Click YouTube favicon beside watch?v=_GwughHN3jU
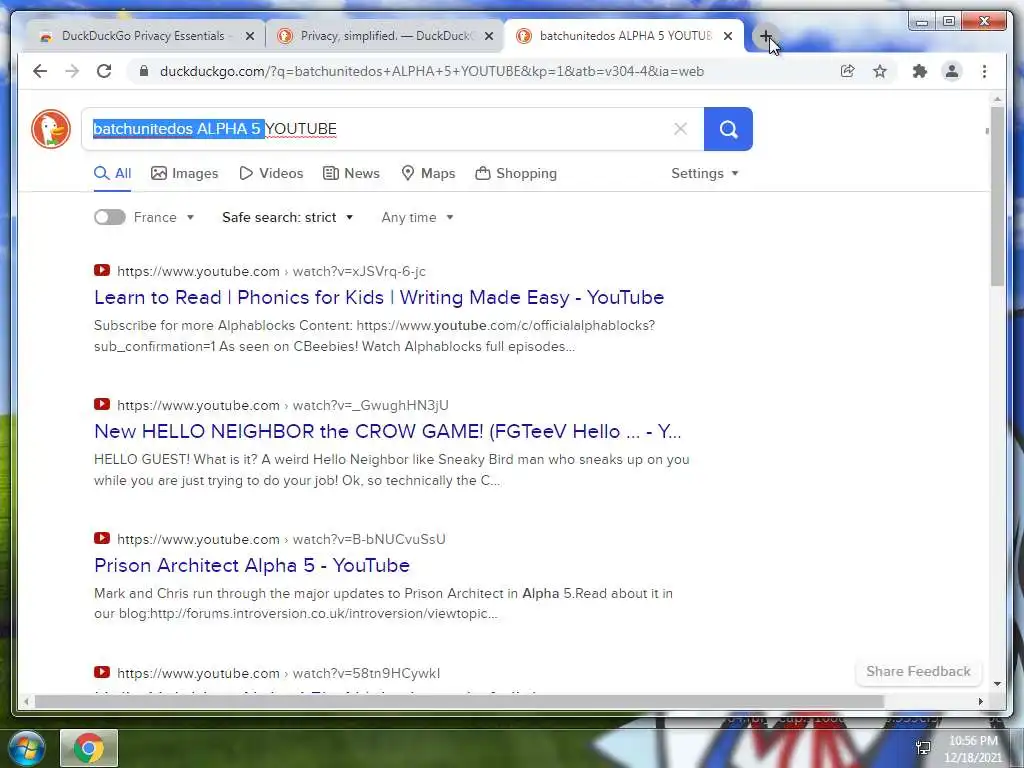Screen dimensions: 1024x768 pos(102,404)
